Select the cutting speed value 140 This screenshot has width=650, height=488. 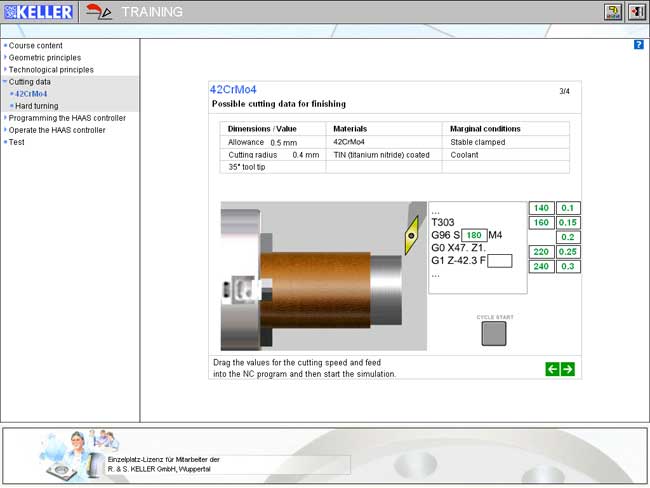click(x=541, y=208)
